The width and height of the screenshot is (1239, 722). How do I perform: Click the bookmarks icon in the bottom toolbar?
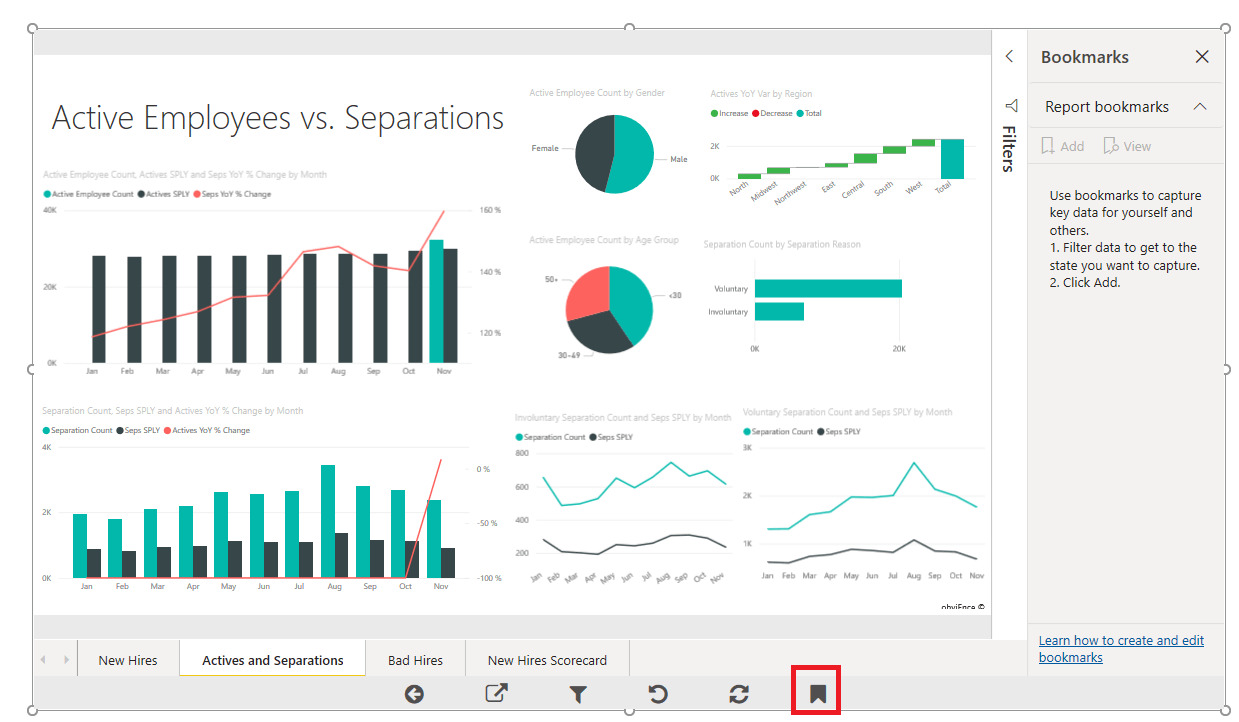point(815,692)
